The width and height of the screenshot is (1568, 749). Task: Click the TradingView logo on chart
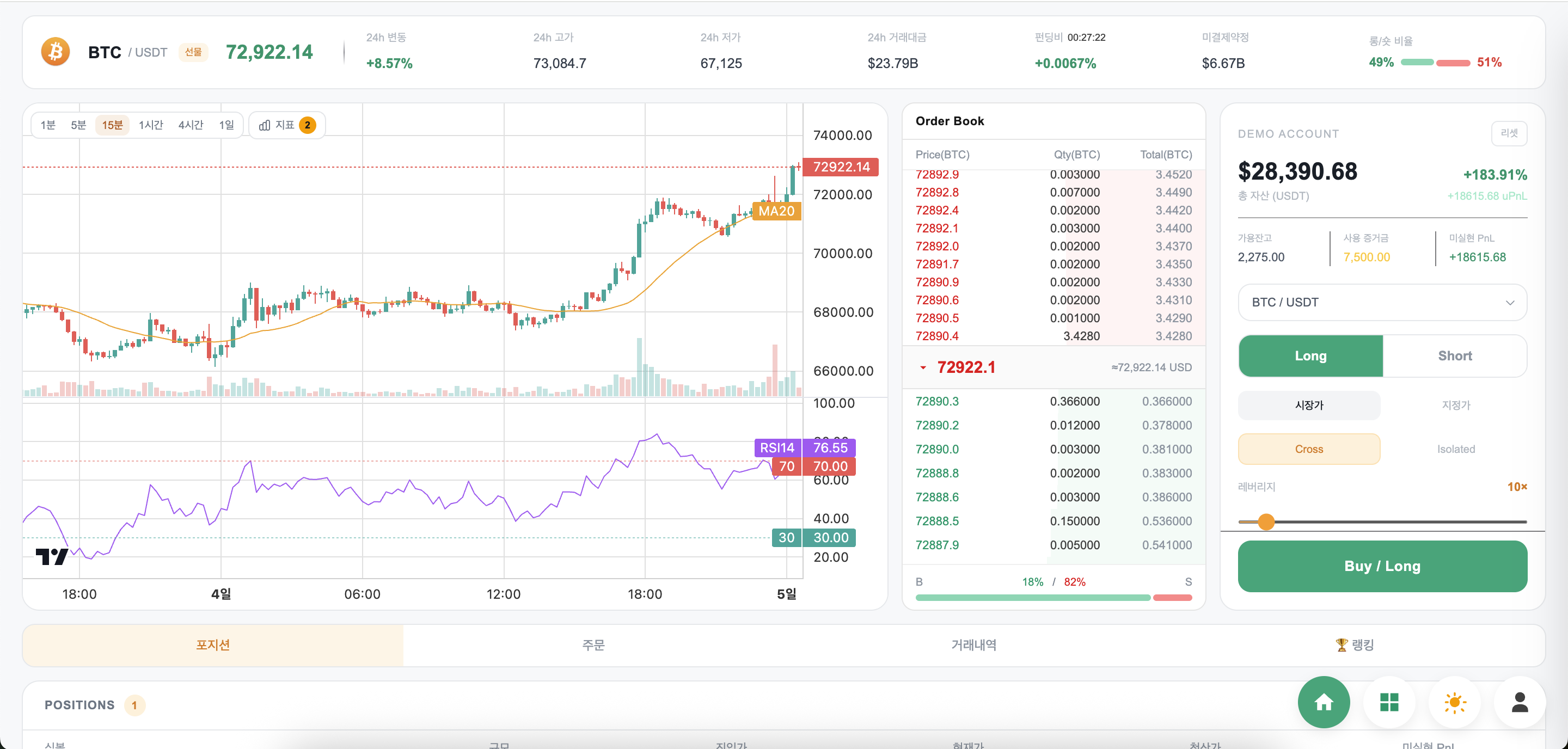click(52, 556)
